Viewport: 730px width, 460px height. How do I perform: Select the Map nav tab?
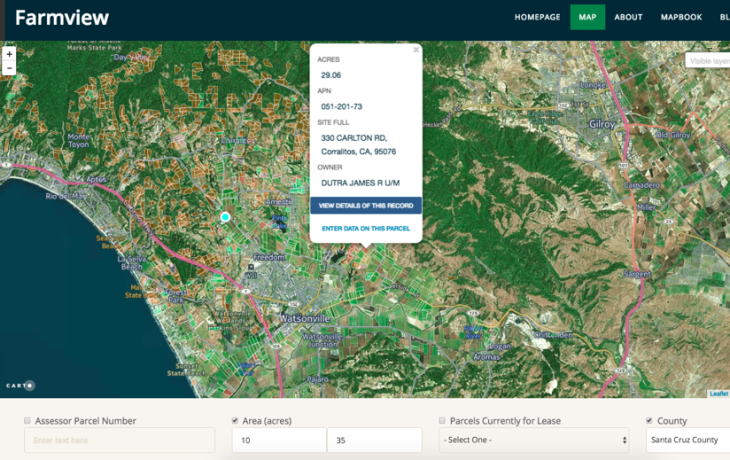588,17
